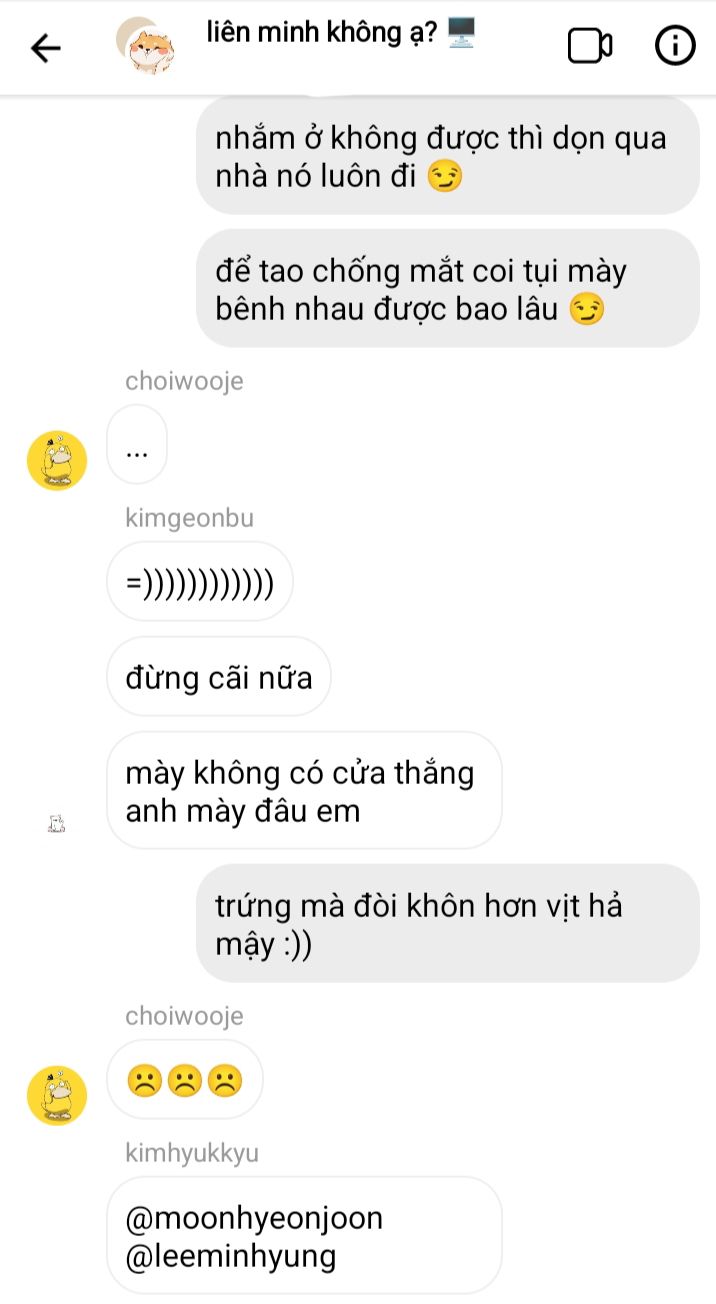Image resolution: width=716 pixels, height=1304 pixels.
Task: Tap the back arrow icon
Action: pos(46,47)
